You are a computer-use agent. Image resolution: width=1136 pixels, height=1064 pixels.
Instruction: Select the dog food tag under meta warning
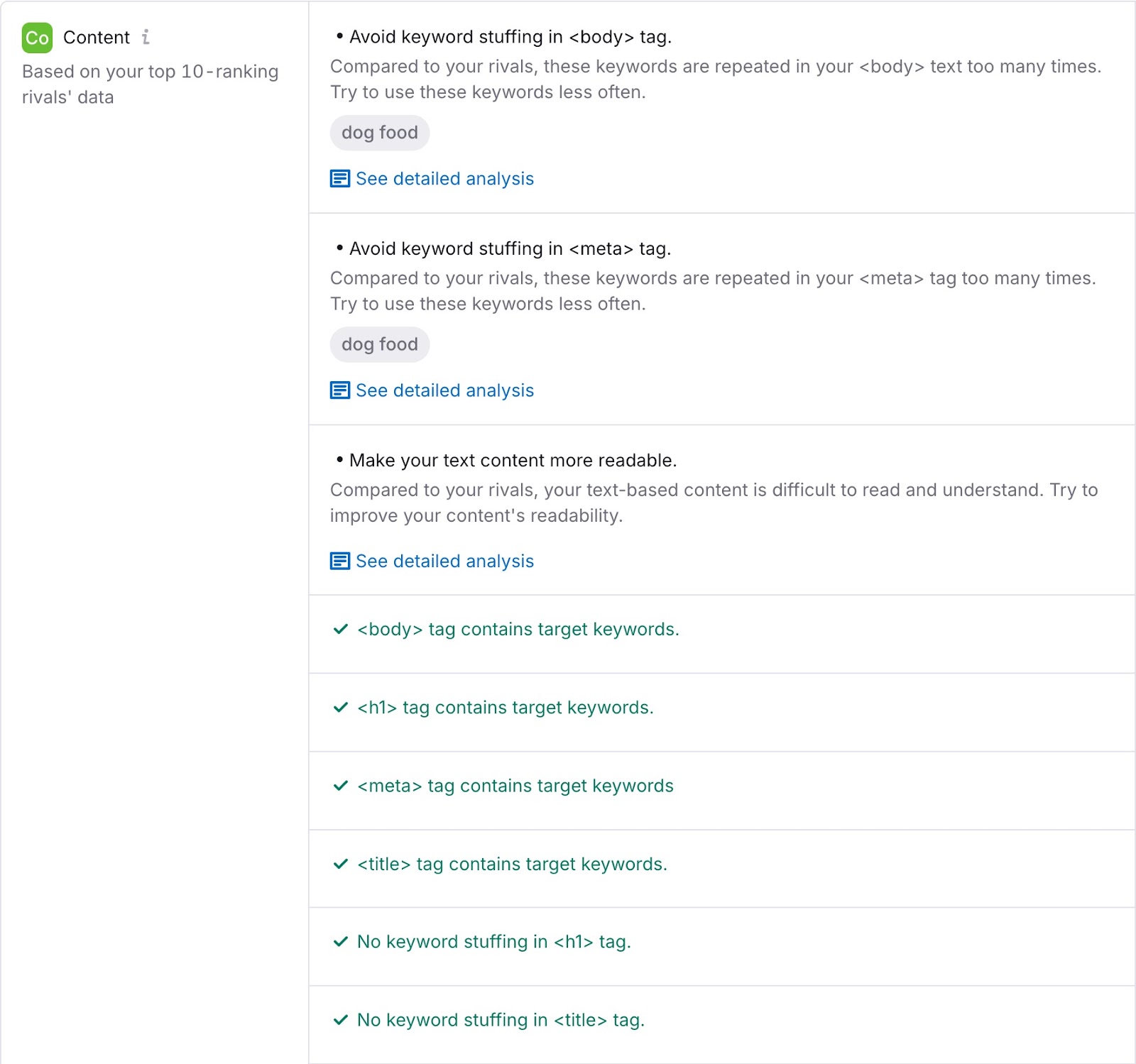[380, 344]
